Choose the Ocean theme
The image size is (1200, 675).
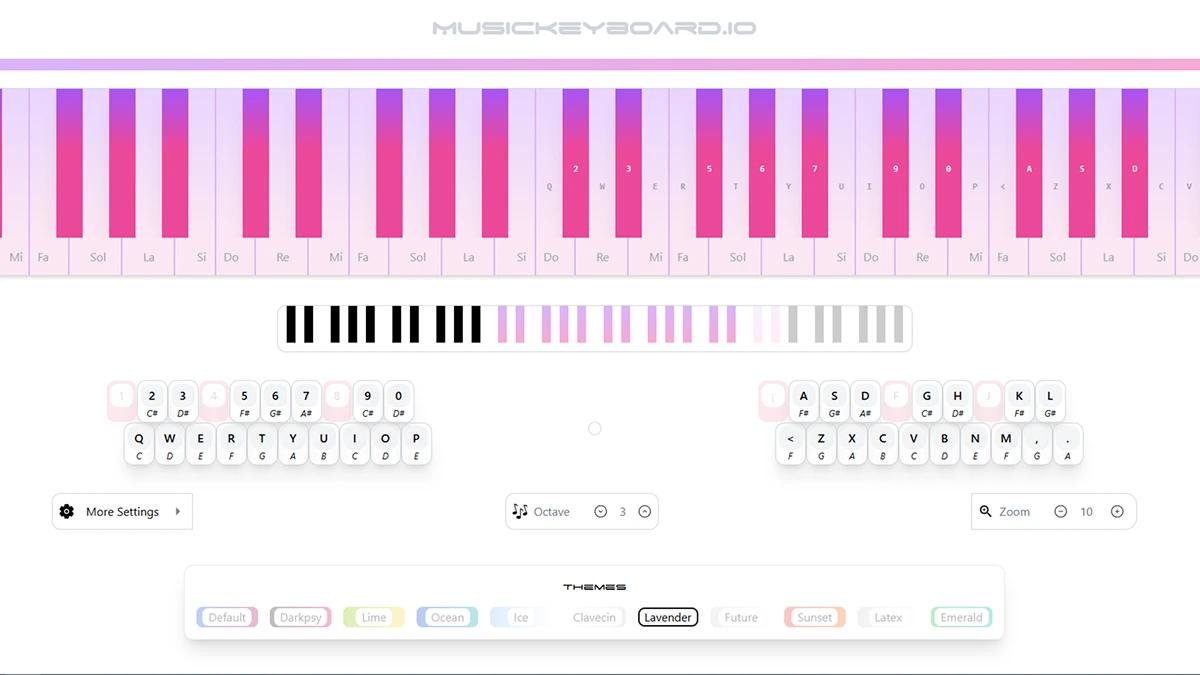448,617
